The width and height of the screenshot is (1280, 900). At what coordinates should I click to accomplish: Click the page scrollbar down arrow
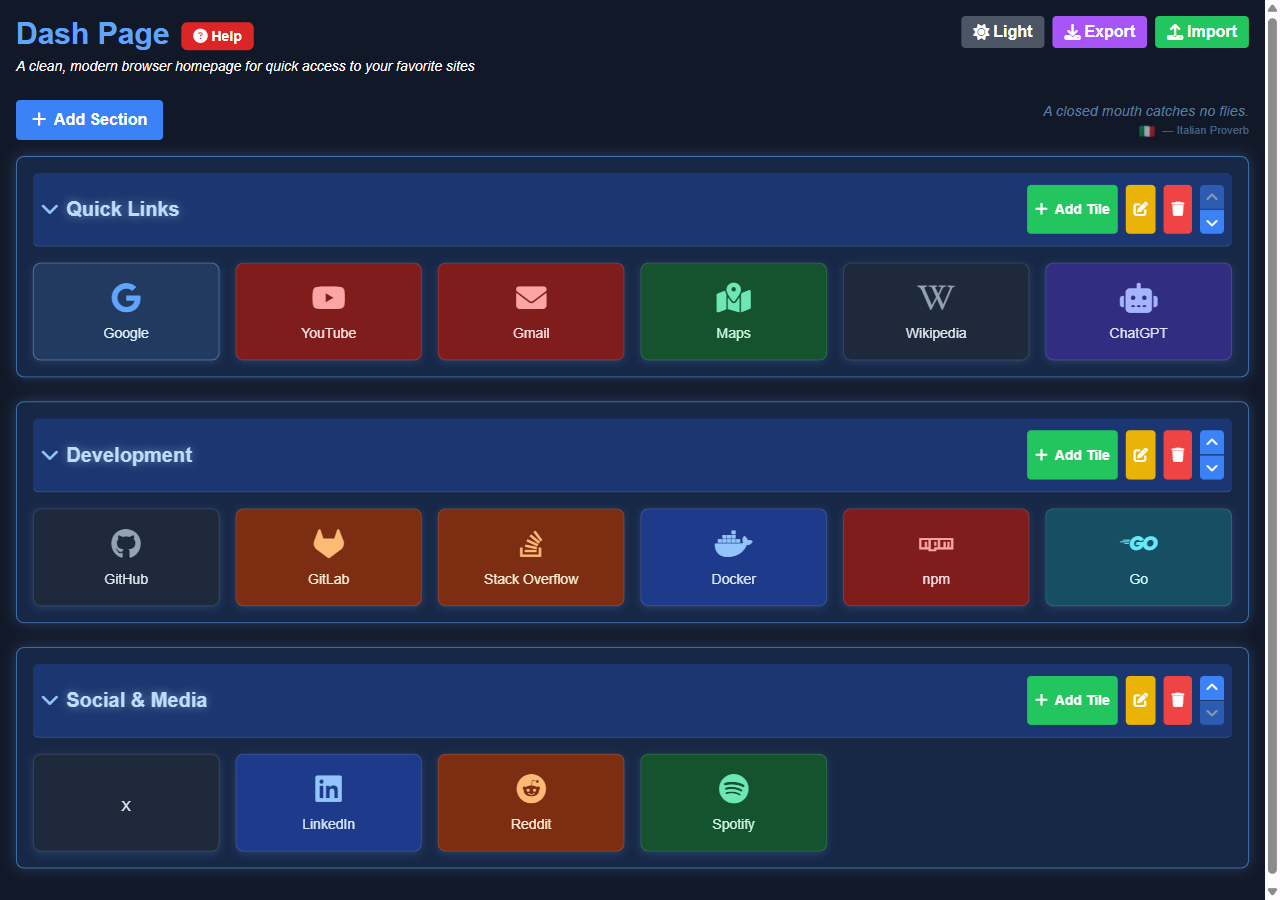[1272, 891]
